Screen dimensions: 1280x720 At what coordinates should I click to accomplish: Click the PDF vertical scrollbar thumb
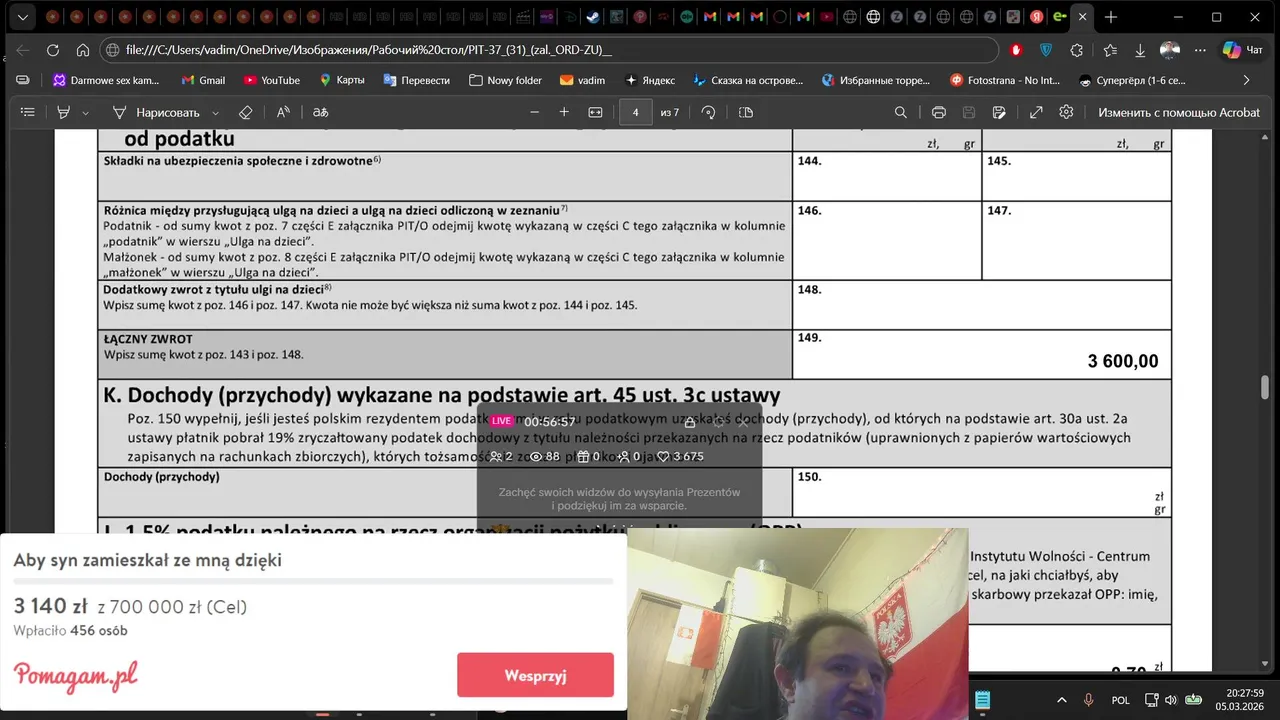(x=1265, y=386)
